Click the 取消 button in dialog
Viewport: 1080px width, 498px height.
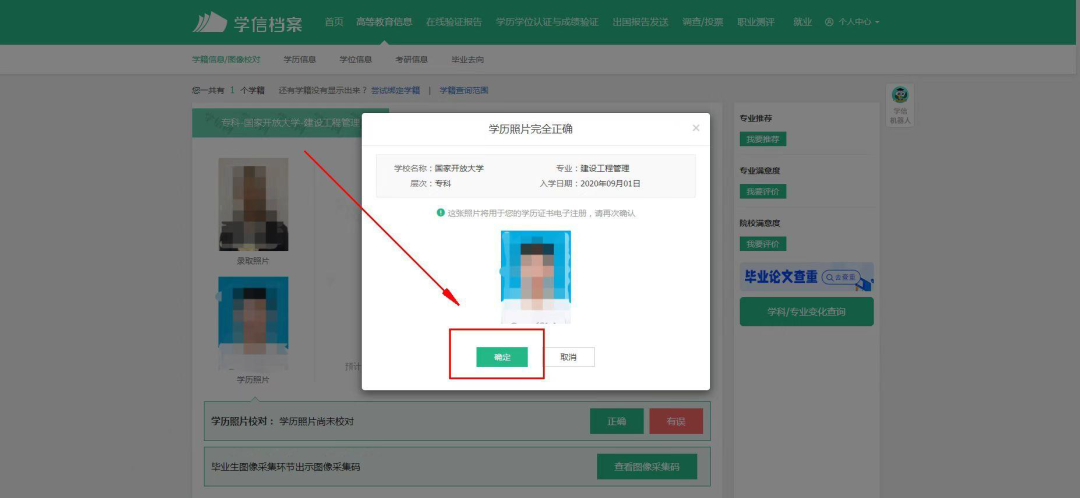(x=568, y=357)
